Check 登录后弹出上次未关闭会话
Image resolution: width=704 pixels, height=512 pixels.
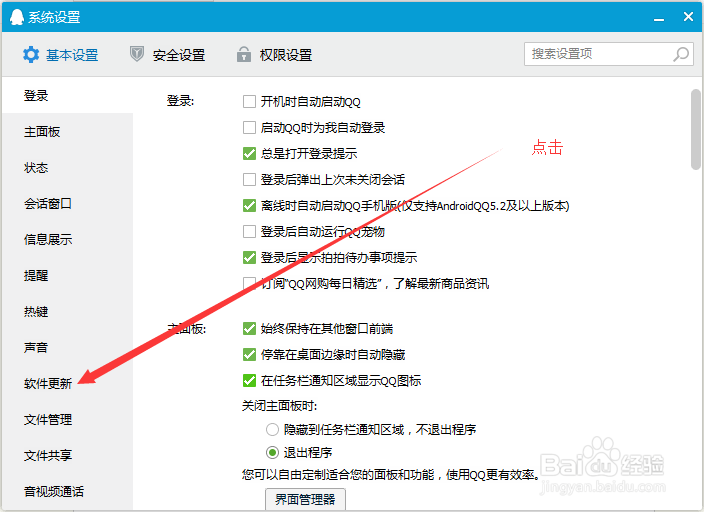[249, 180]
